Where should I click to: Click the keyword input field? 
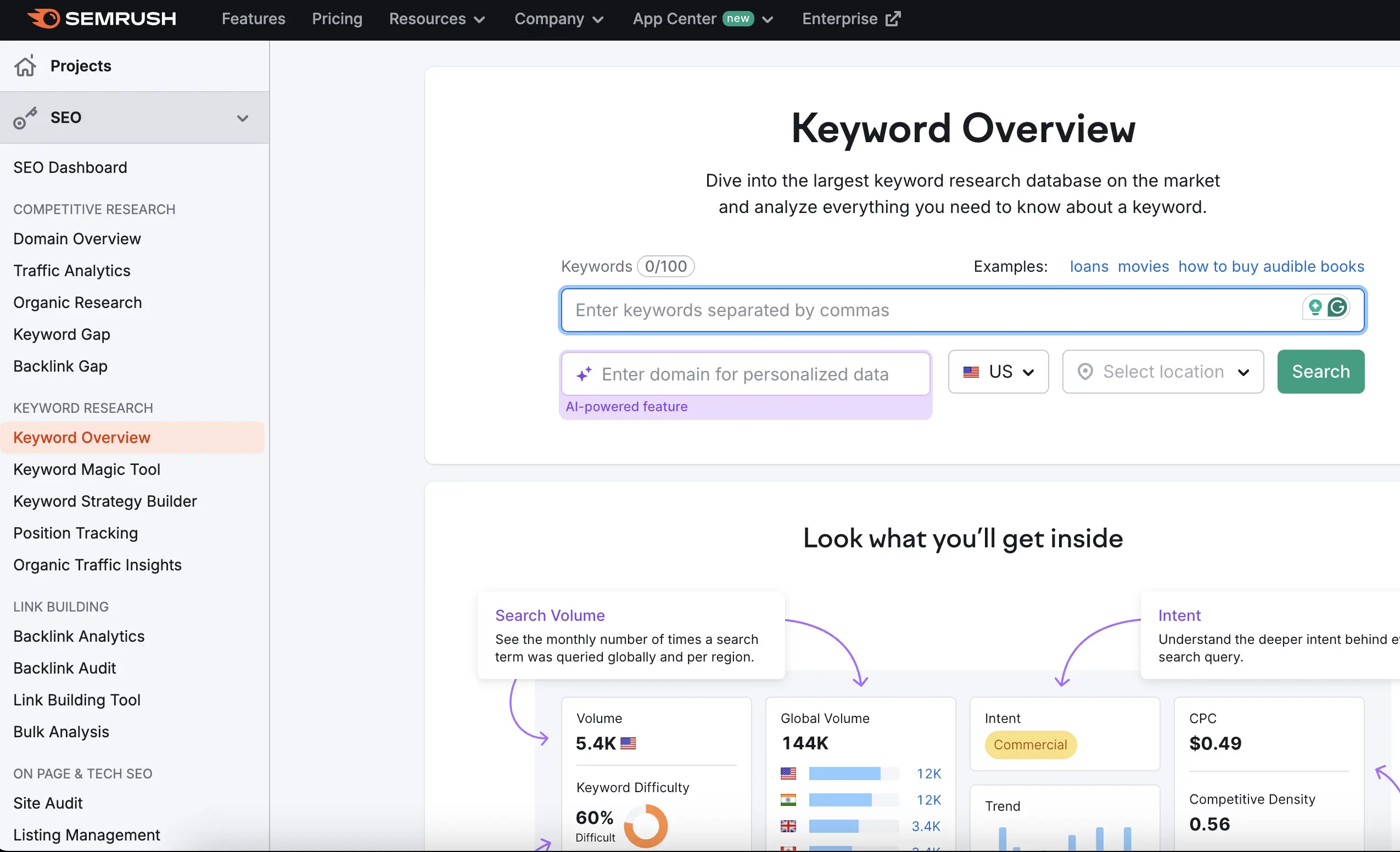[962, 310]
